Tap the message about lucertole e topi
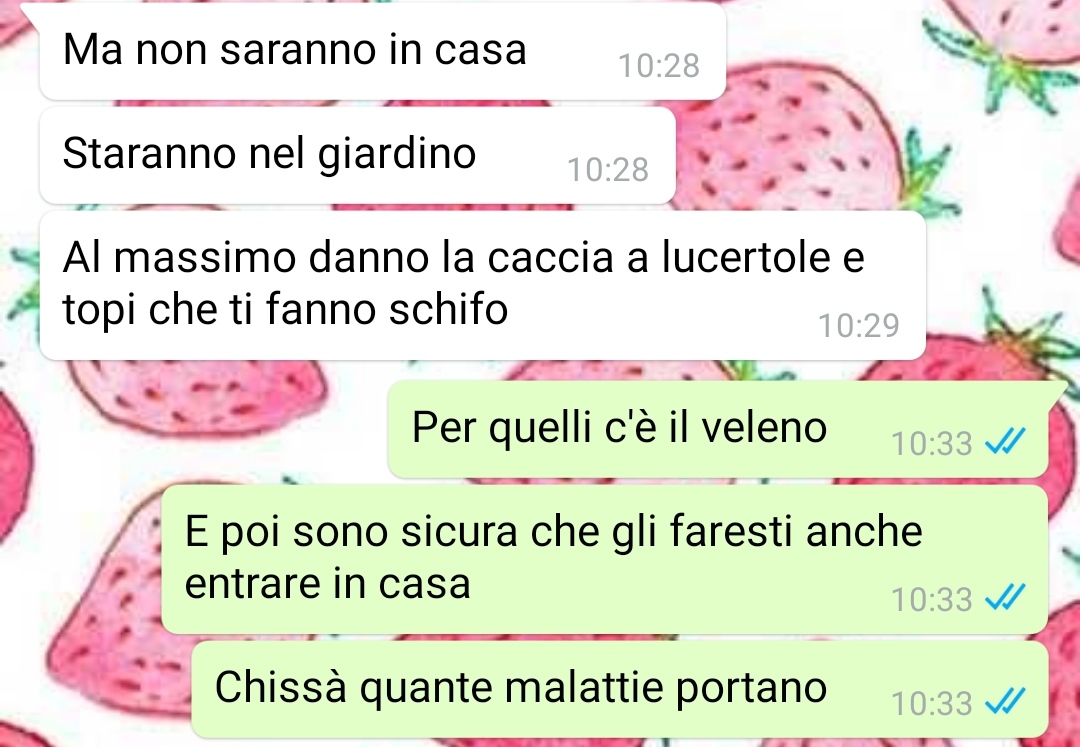The image size is (1080, 747). point(482,285)
